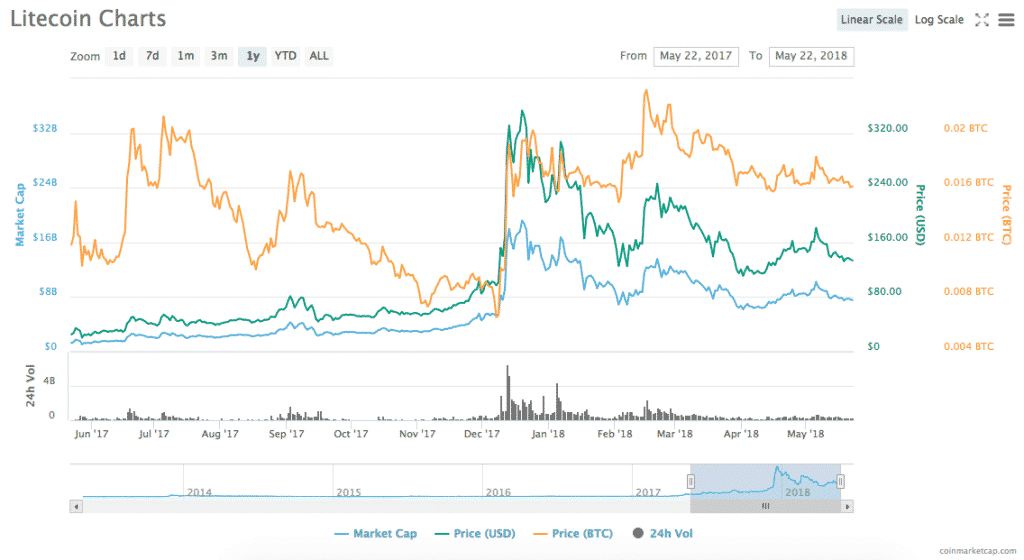Set zoom range to 7d

click(152, 56)
